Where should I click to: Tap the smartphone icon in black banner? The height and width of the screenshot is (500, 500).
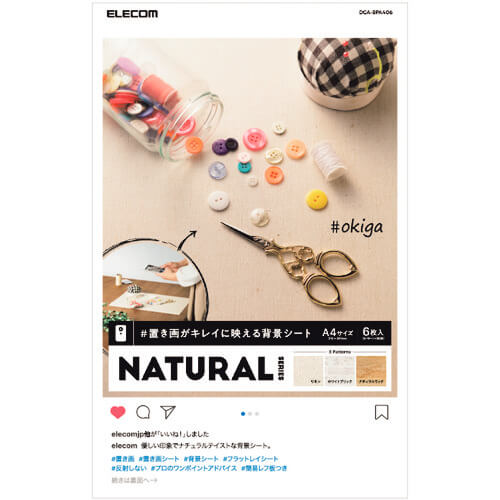point(120,333)
